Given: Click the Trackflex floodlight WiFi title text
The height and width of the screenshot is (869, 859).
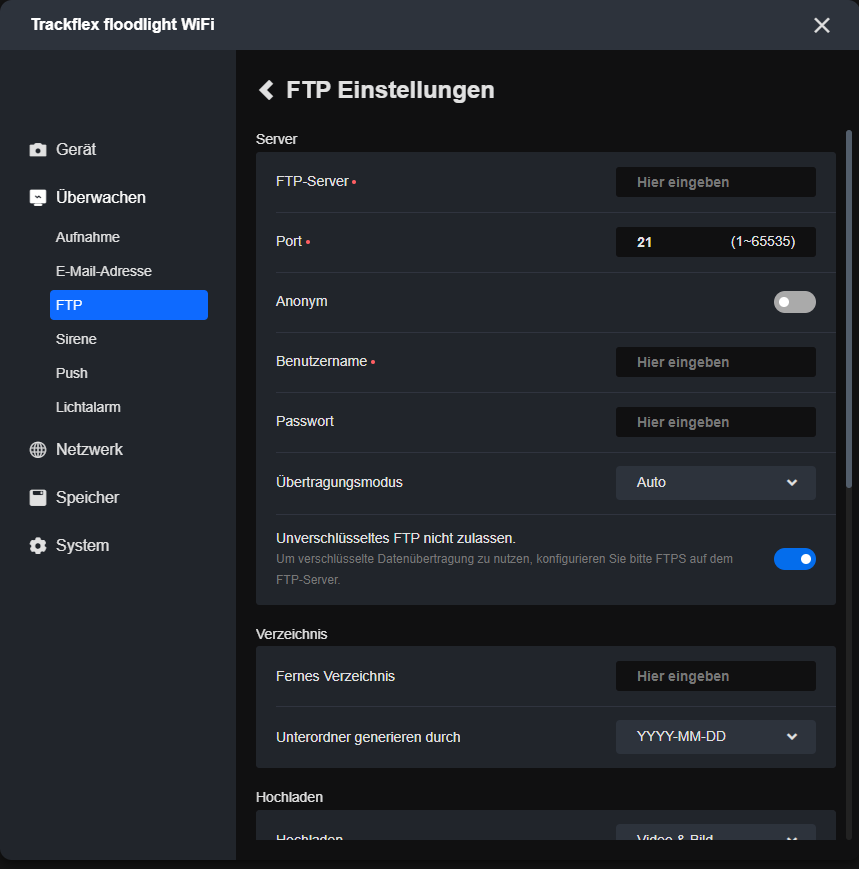Looking at the screenshot, I should (x=122, y=24).
